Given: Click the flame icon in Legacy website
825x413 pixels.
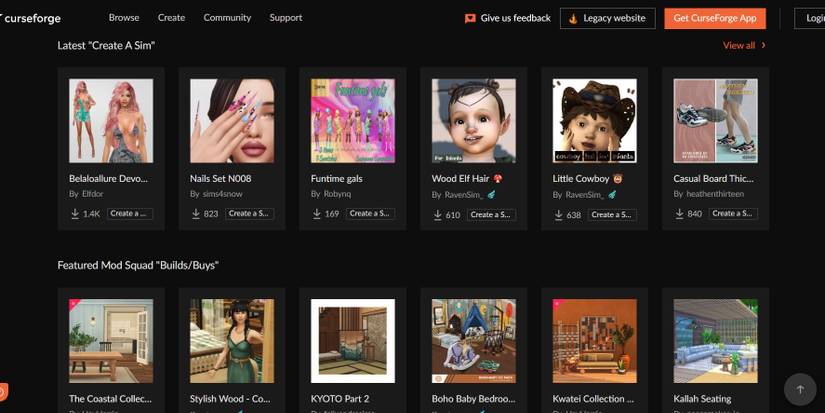Looking at the screenshot, I should [x=573, y=18].
